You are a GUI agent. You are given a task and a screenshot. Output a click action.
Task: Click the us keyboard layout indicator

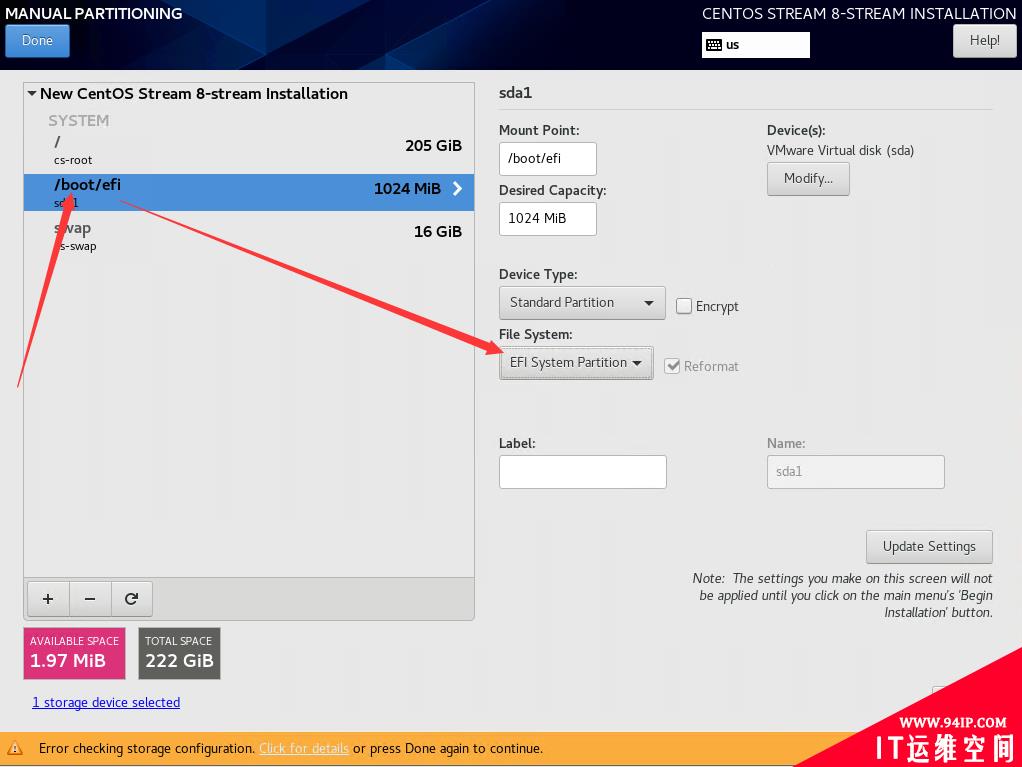755,45
